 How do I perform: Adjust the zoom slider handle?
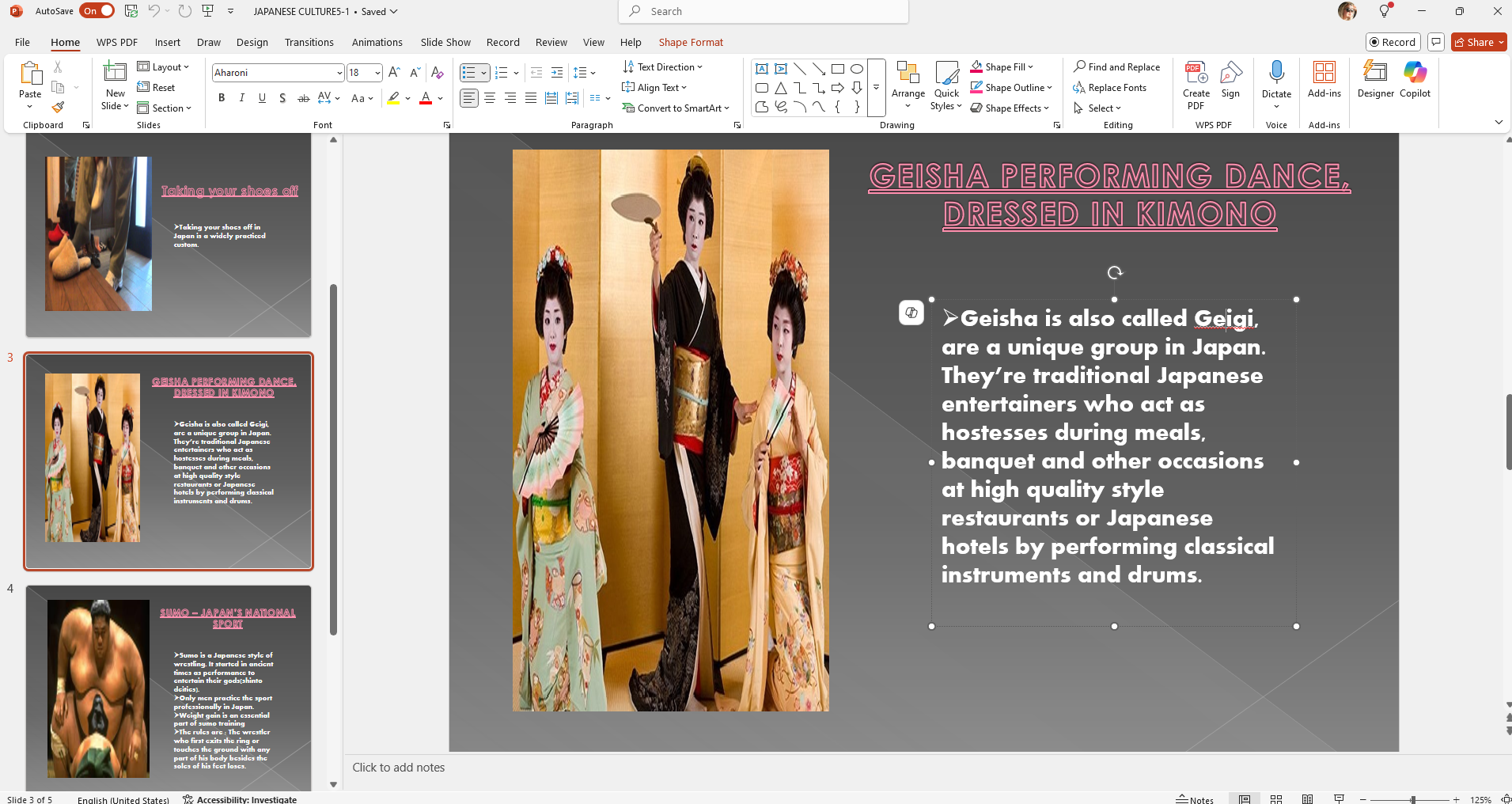point(1413,799)
